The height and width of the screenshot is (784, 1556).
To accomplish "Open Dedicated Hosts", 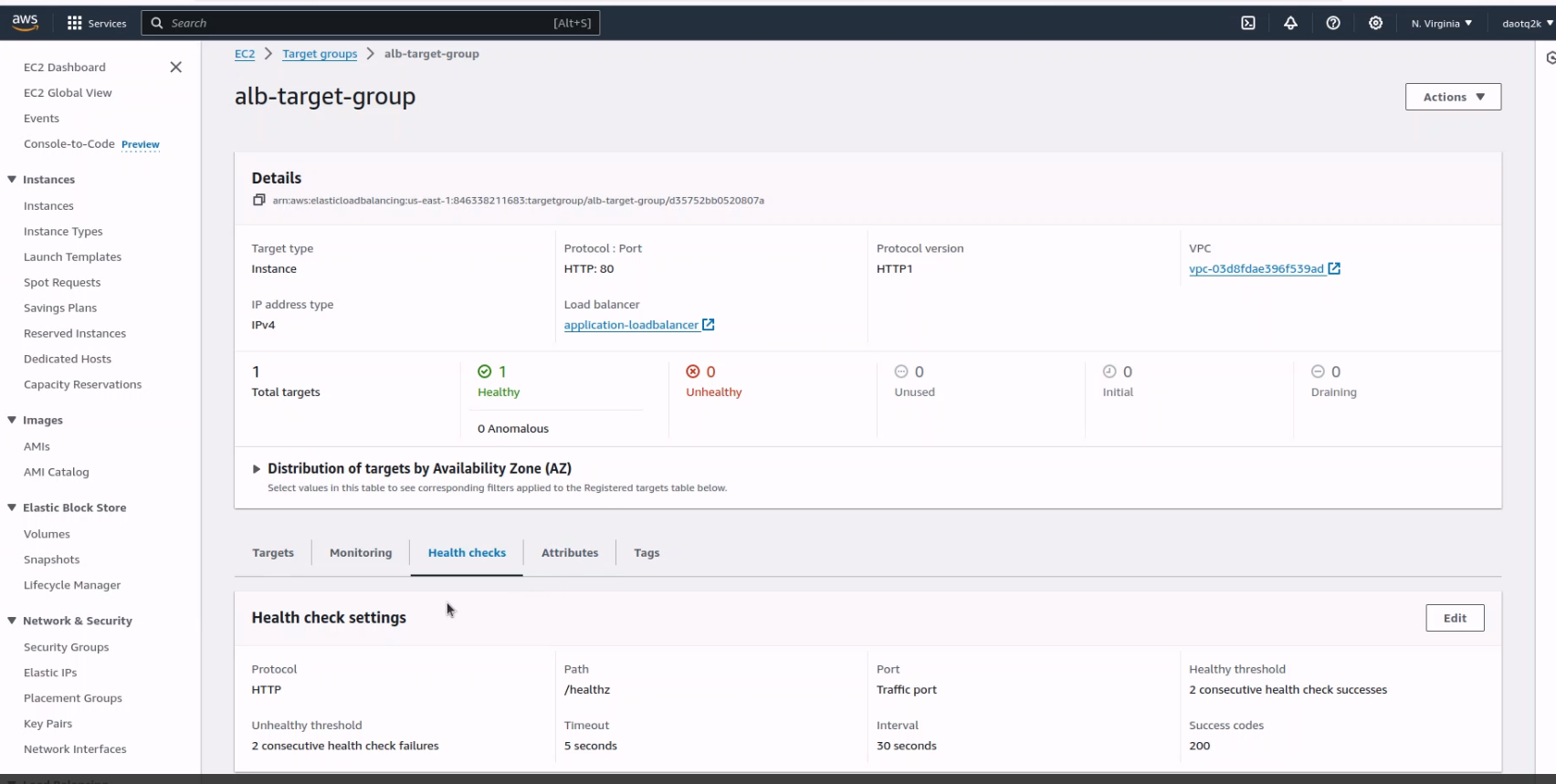I will (68, 360).
